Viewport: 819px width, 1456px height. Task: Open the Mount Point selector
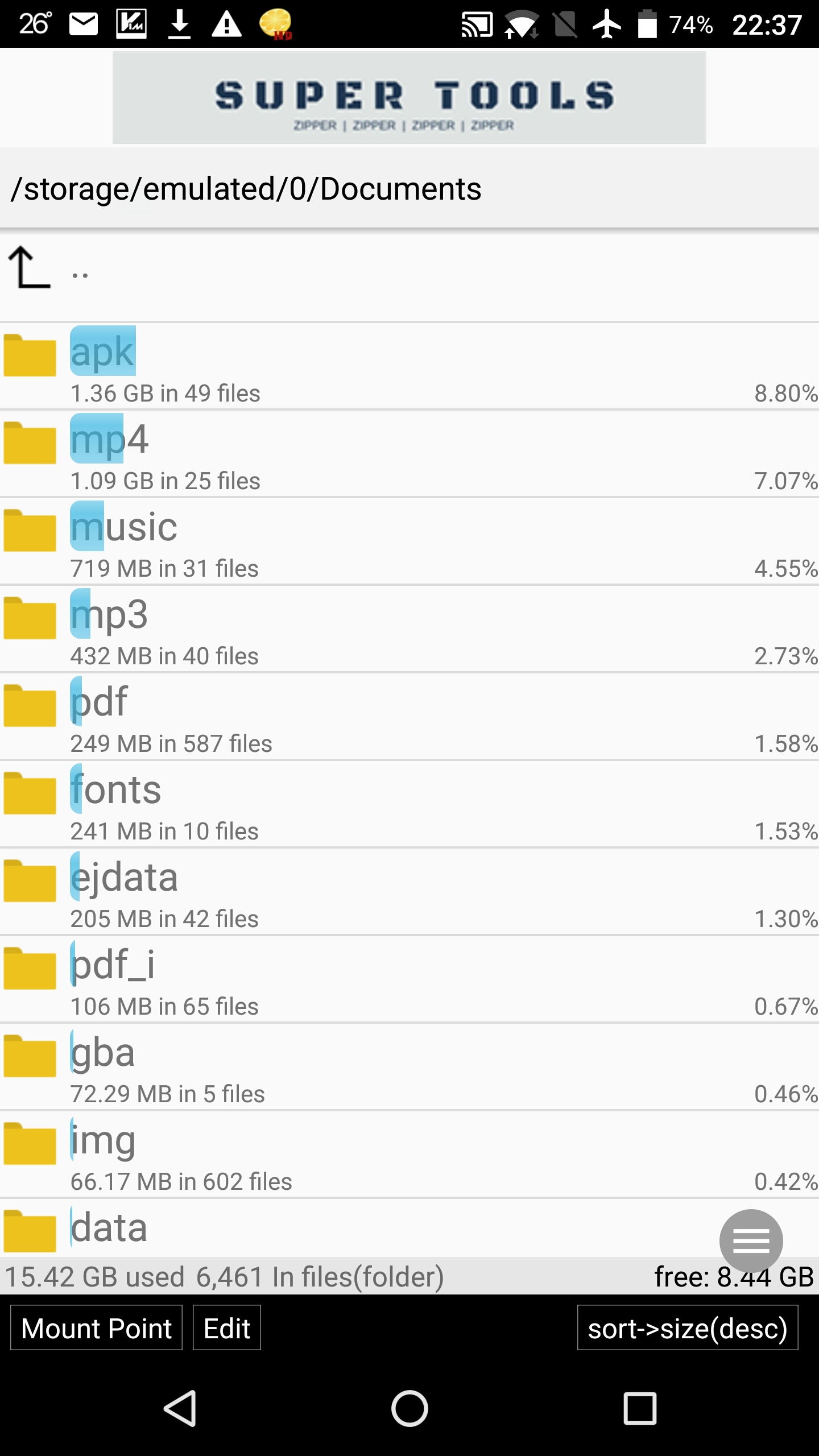tap(96, 1329)
